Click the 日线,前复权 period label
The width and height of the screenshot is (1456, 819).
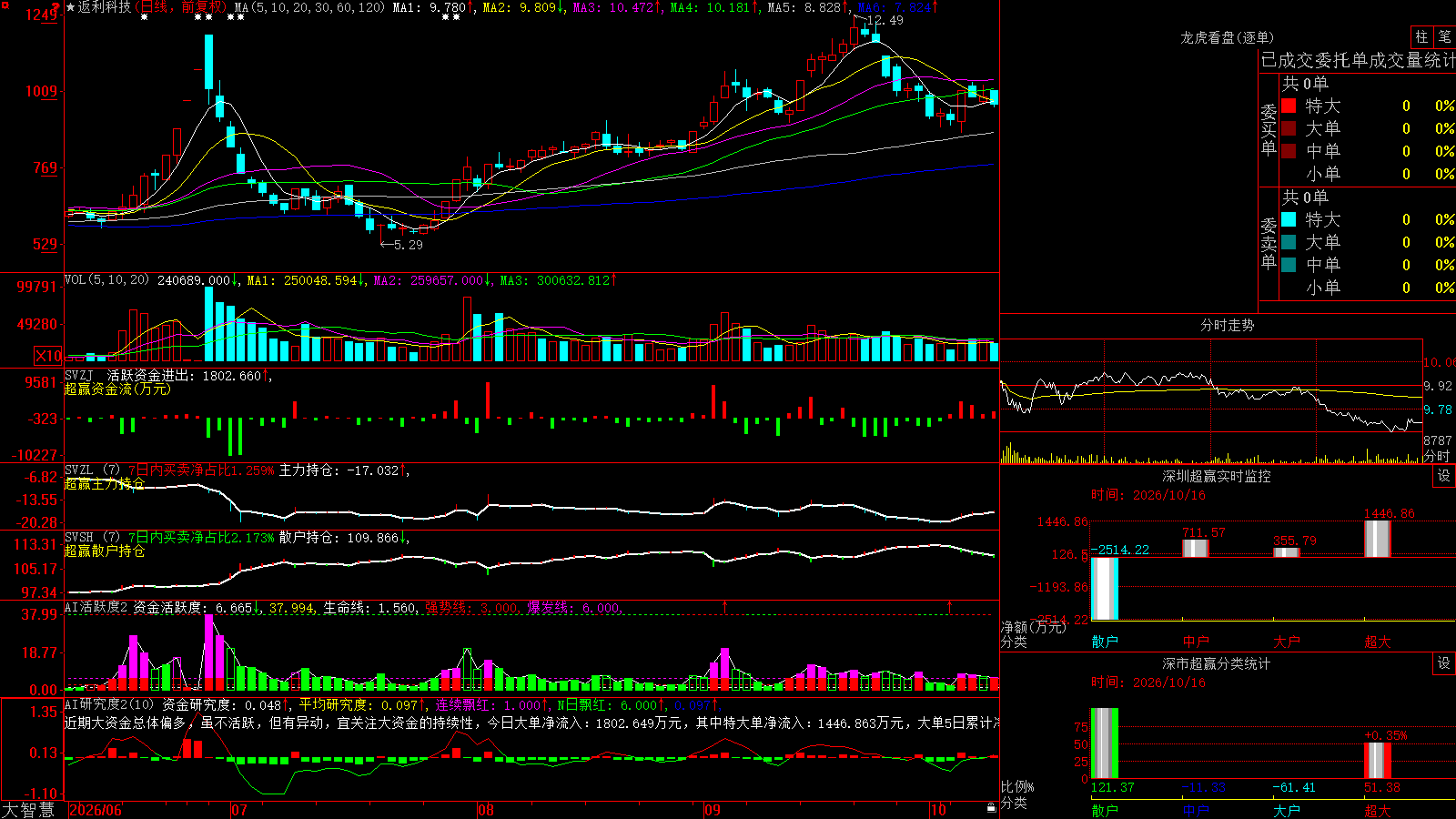[x=181, y=7]
